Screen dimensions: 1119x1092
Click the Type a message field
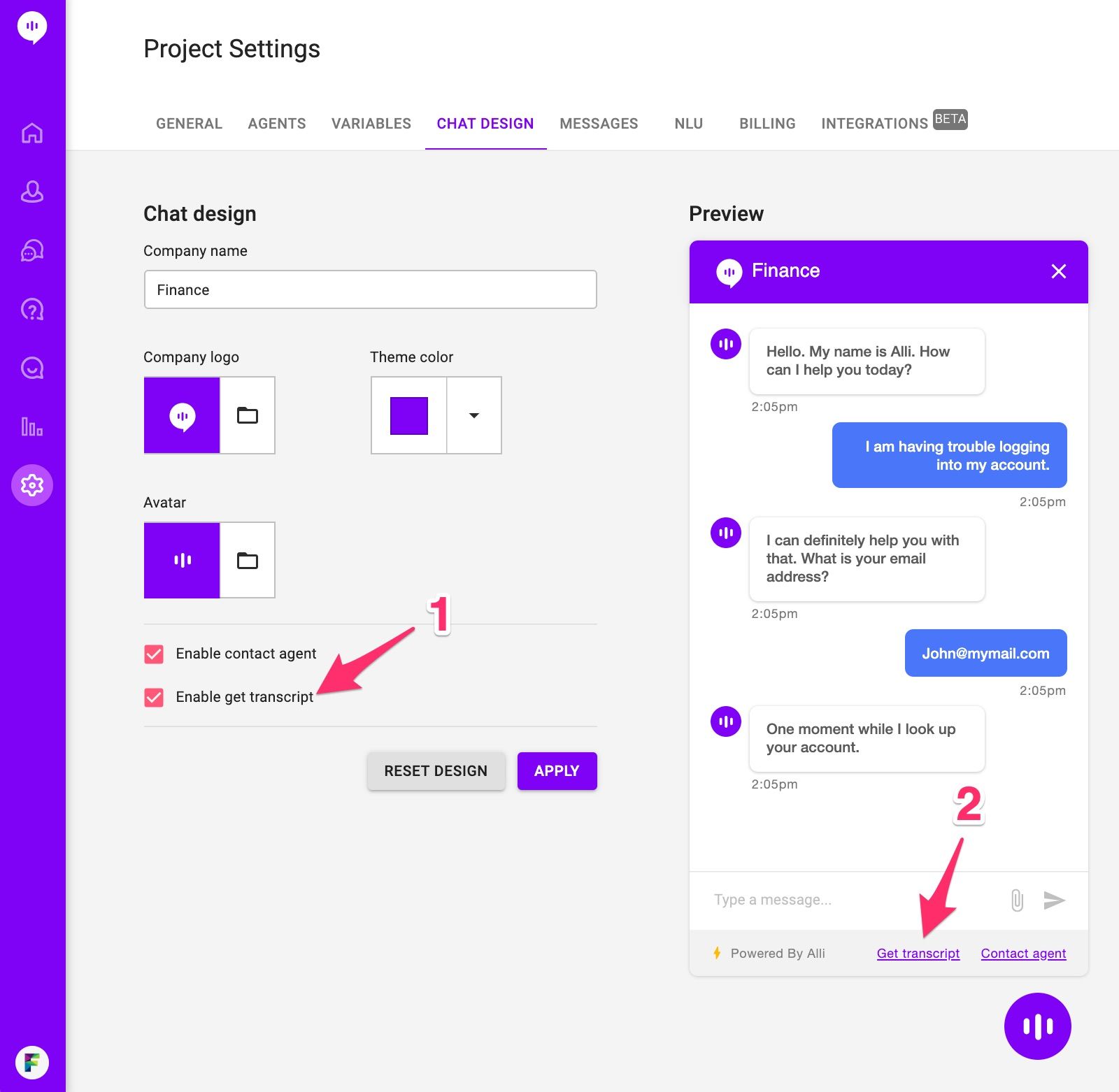tap(853, 900)
